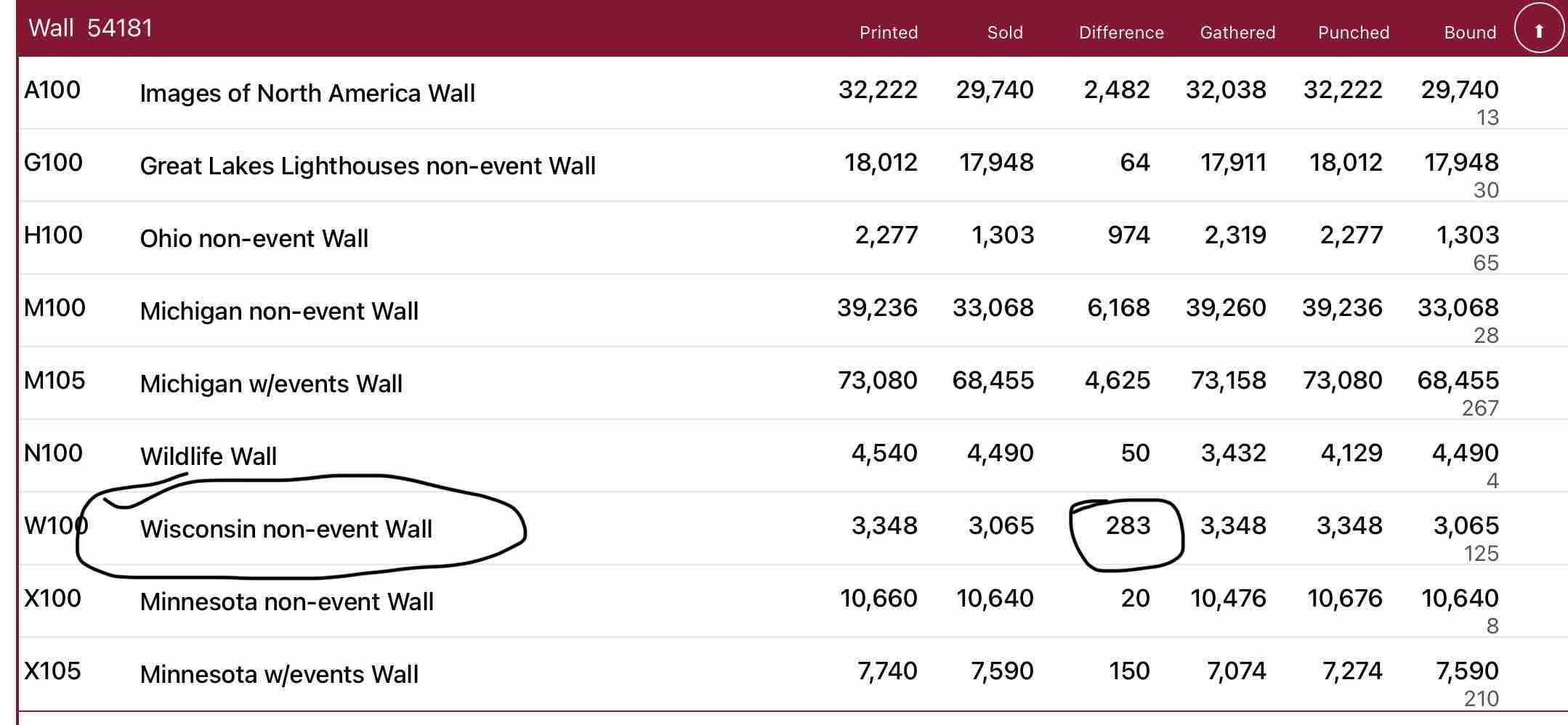Click the Gathered column header
This screenshot has height=725, width=1568.
(x=1237, y=33)
